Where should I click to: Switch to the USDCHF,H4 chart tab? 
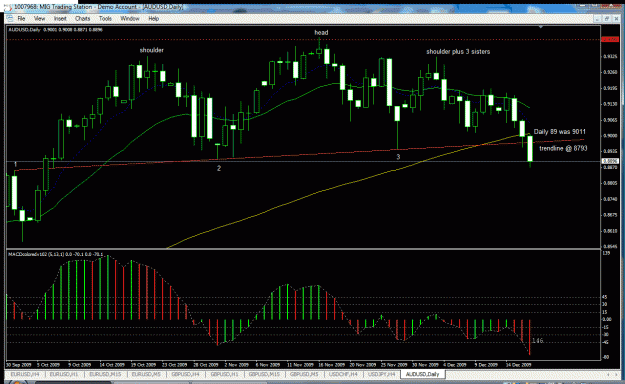coord(343,374)
